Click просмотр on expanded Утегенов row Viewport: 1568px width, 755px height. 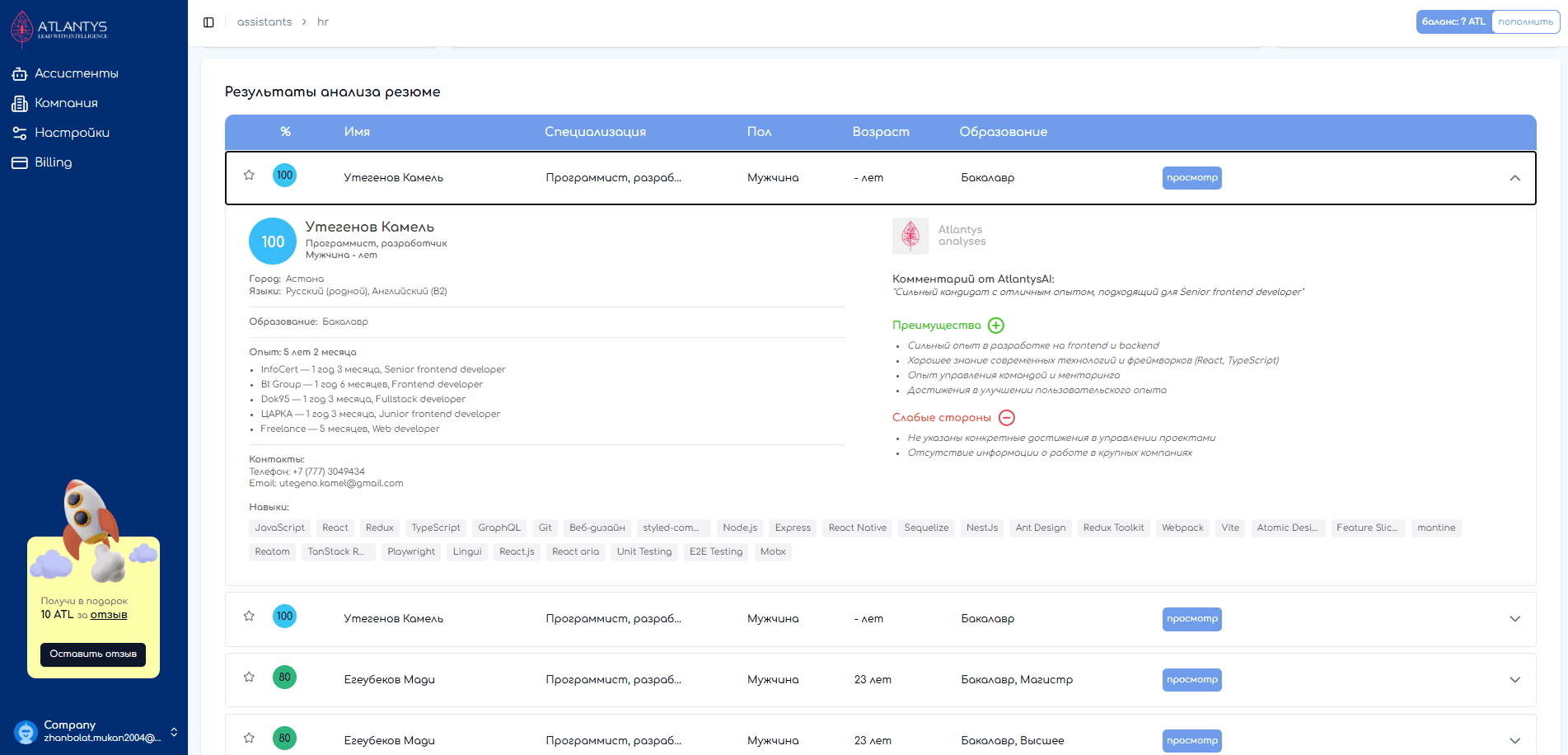[x=1191, y=178]
